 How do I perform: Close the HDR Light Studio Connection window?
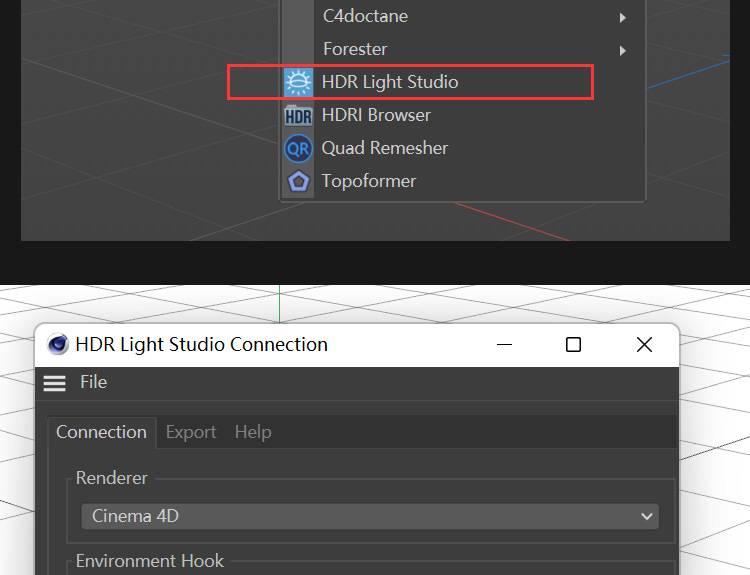tap(644, 344)
